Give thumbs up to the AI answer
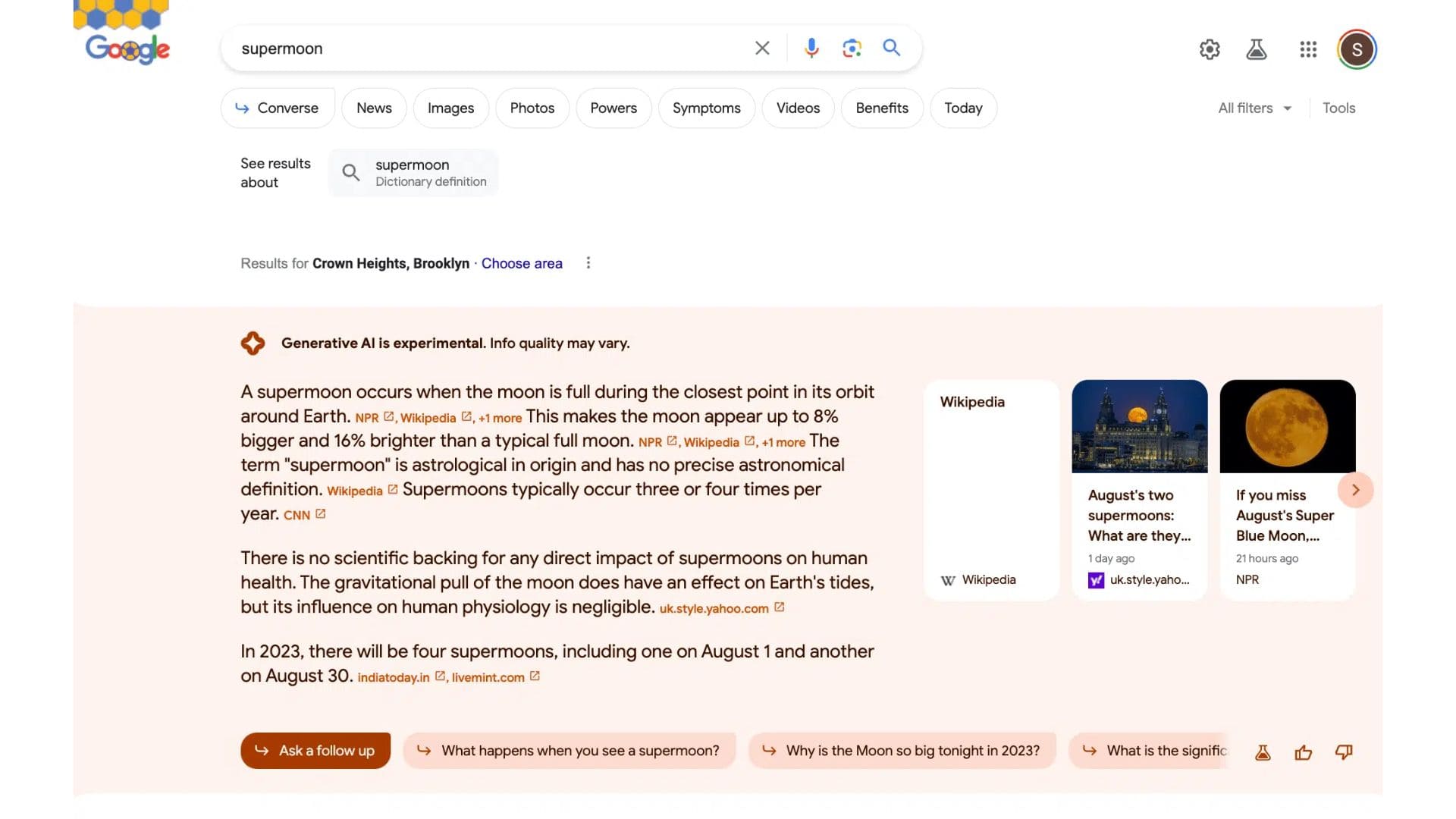The image size is (1456, 819). (1303, 752)
